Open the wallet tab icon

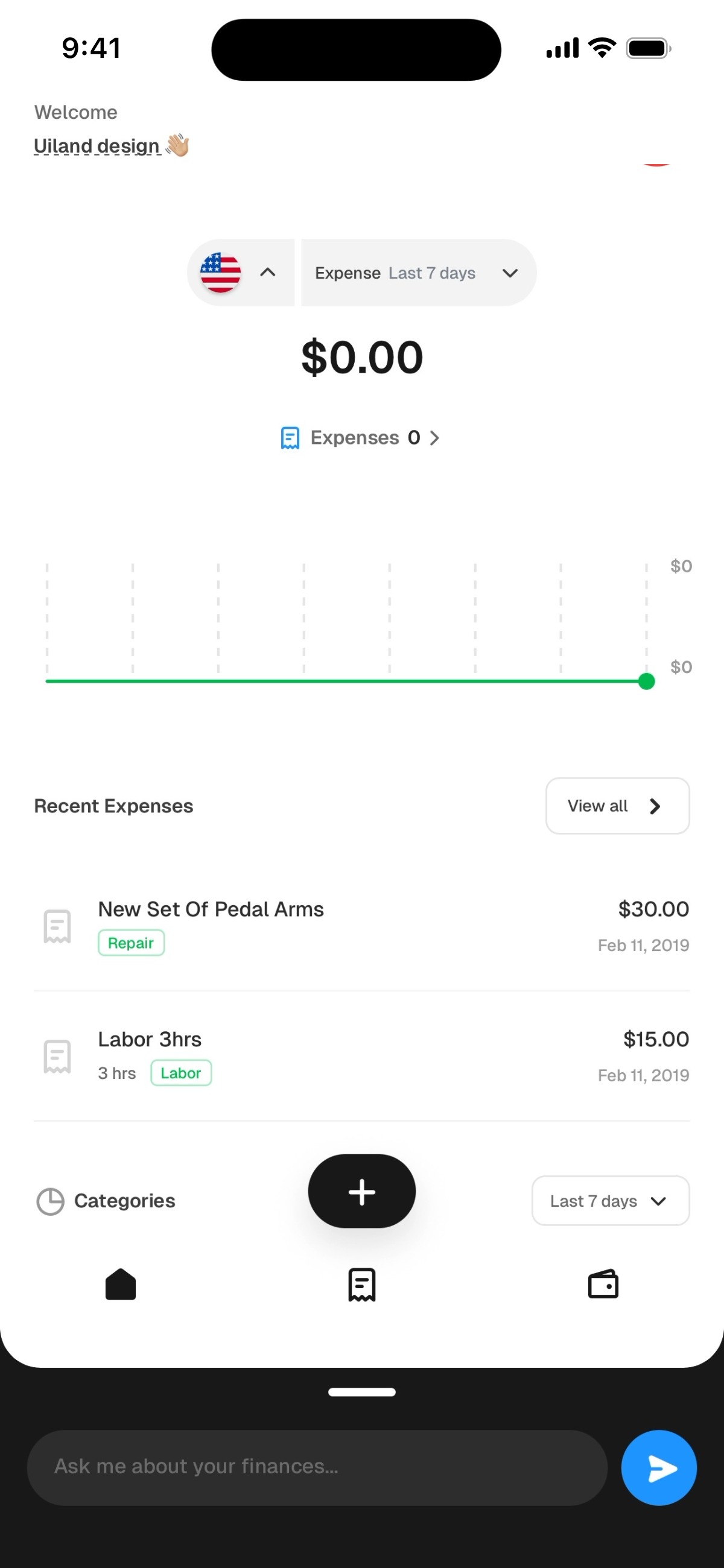[603, 1284]
